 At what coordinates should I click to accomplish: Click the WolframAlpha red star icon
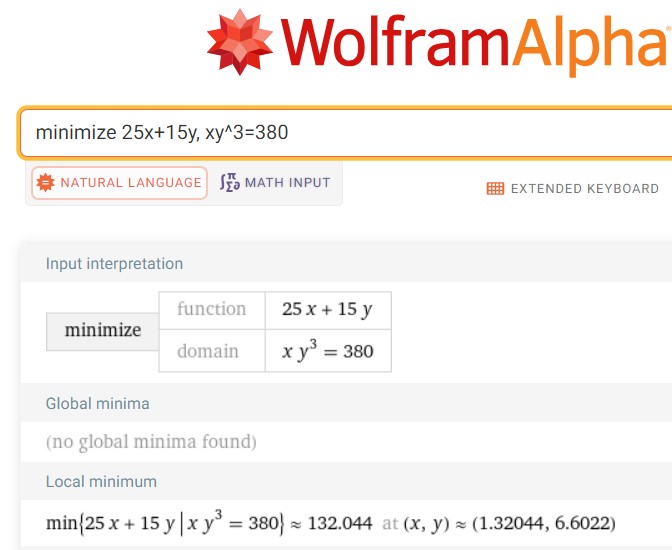240,42
